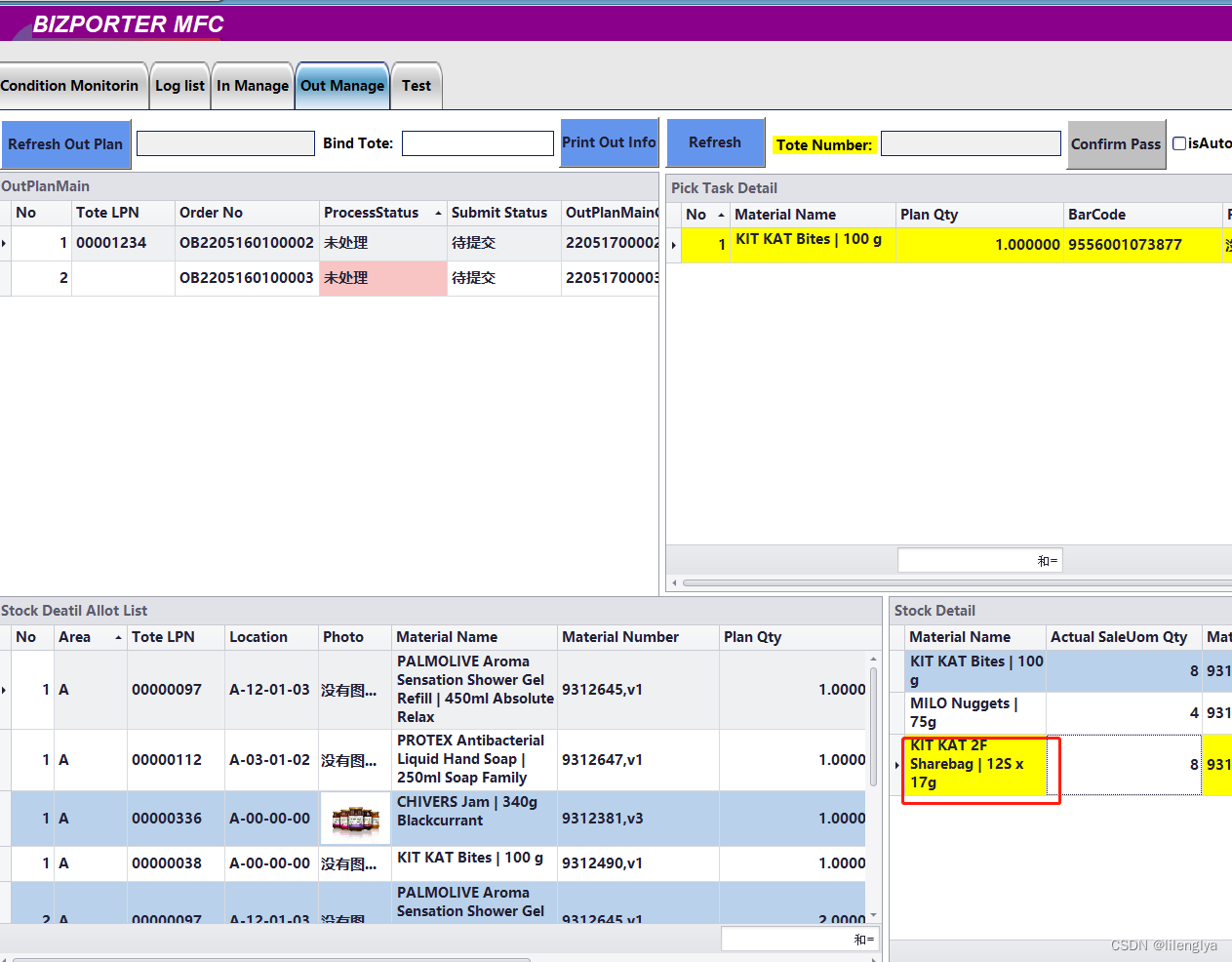Click barcode 9556001073877 cell
Viewport: 1232px width, 962px height.
click(x=1142, y=245)
